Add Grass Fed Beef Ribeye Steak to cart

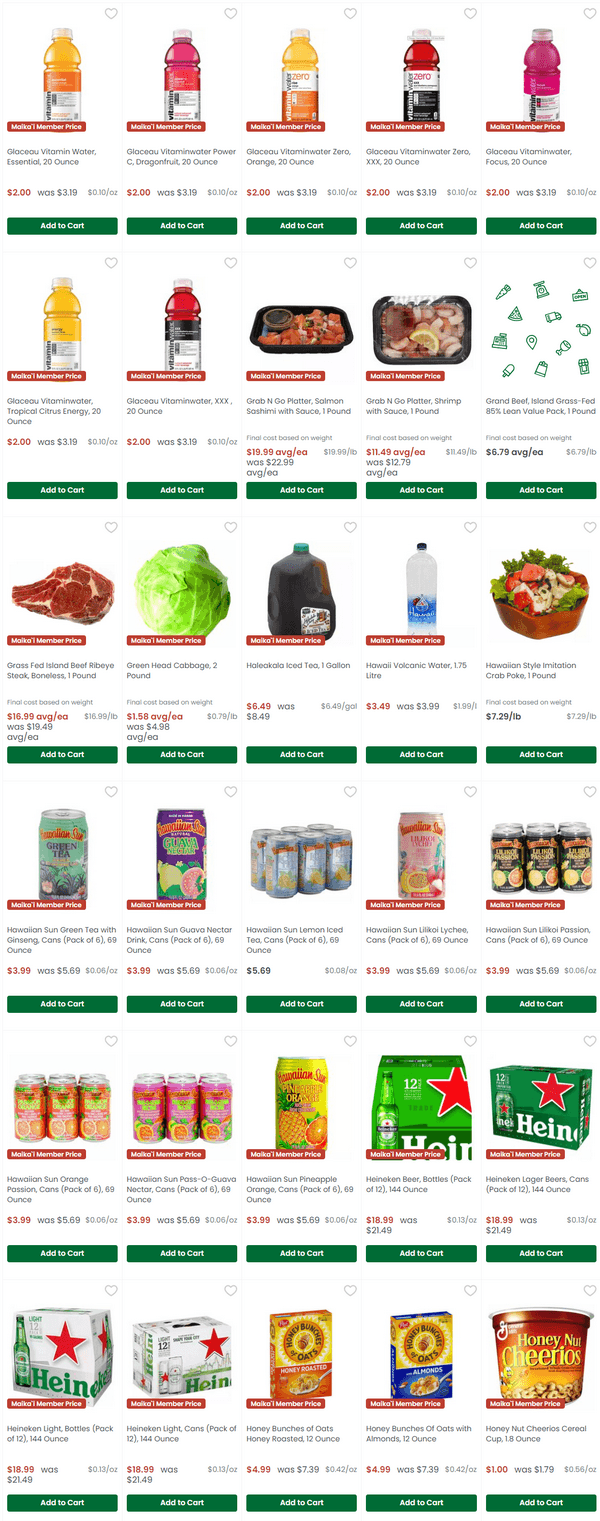62,755
